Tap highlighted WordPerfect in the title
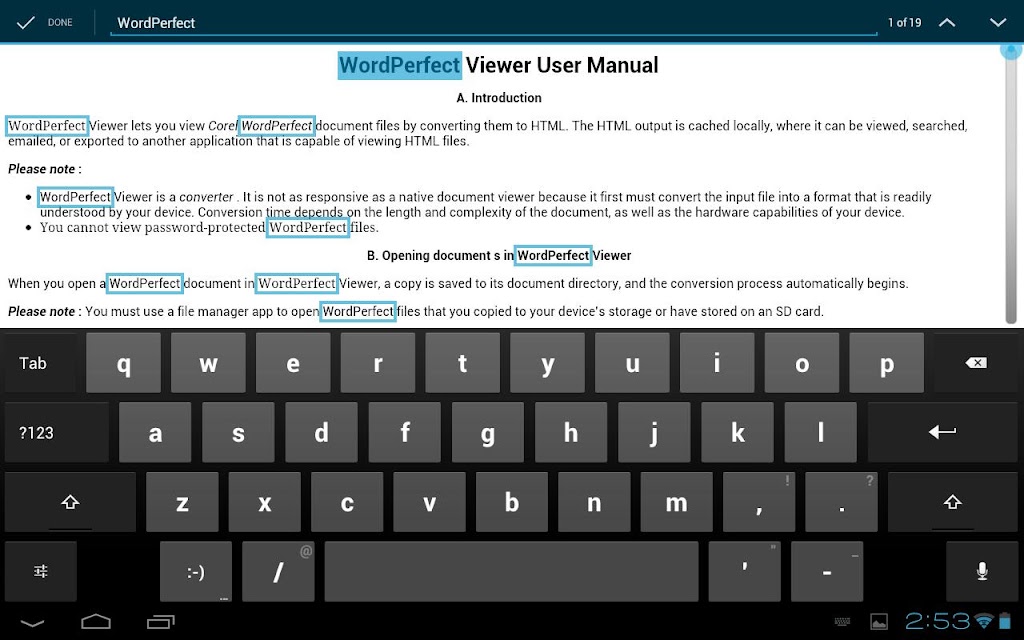The height and width of the screenshot is (640, 1024). [x=400, y=65]
